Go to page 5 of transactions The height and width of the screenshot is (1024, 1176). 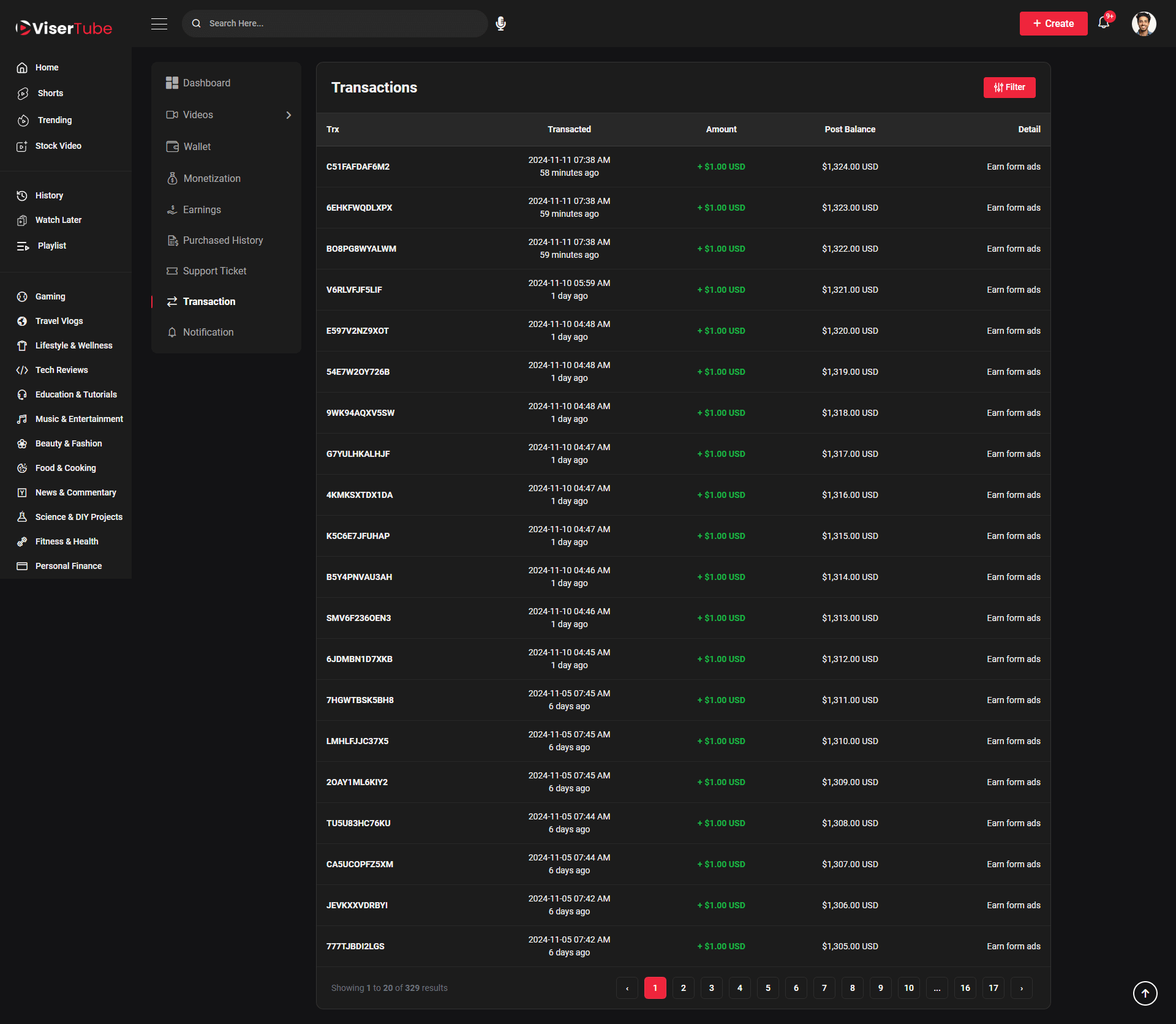point(767,988)
